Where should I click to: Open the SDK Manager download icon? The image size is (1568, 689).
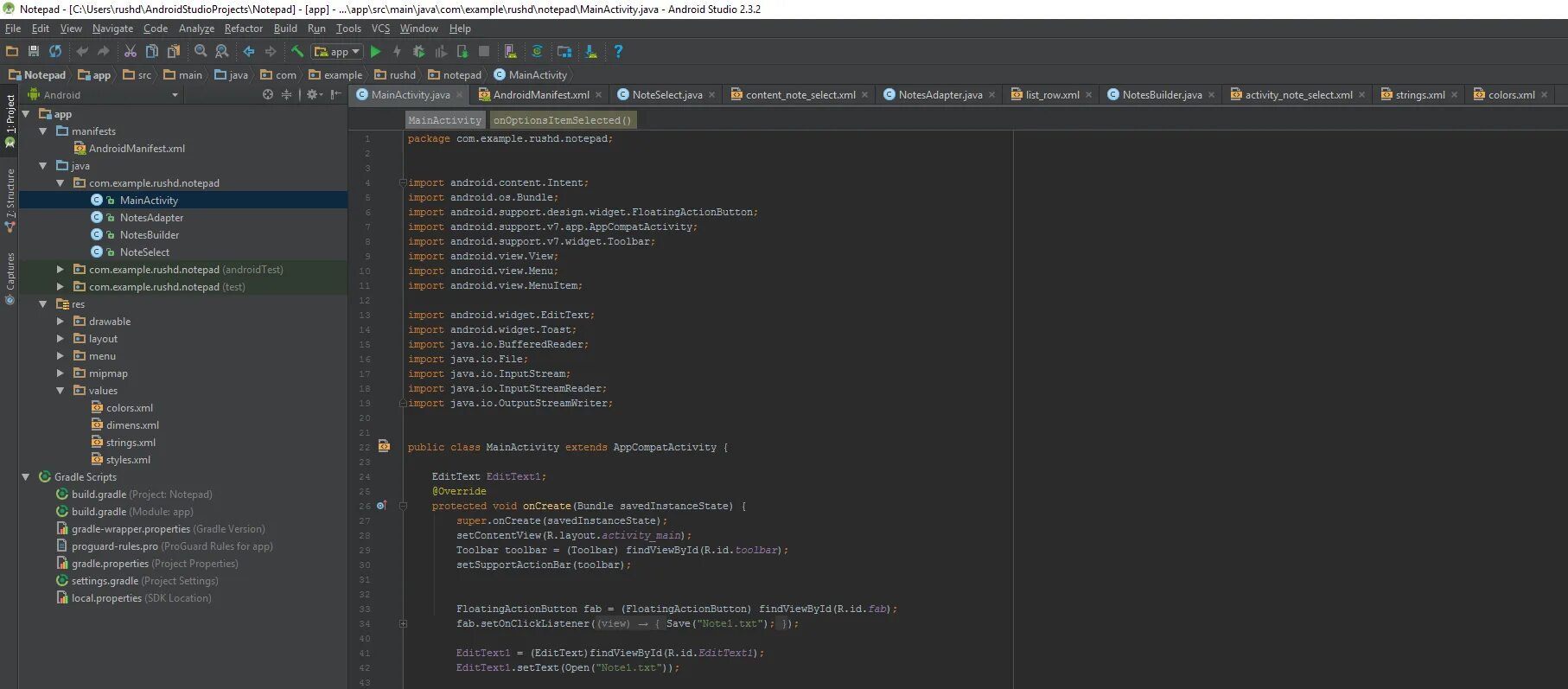591,52
